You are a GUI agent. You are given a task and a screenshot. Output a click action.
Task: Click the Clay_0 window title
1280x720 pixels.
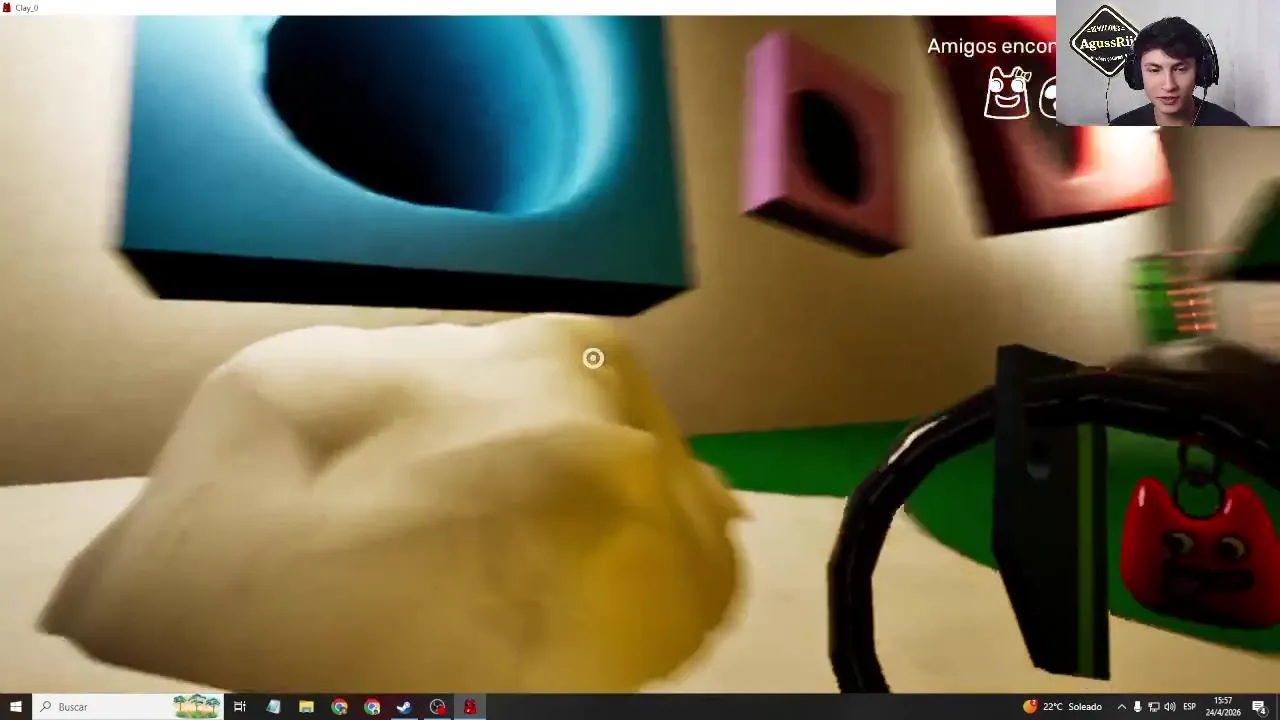click(x=27, y=7)
